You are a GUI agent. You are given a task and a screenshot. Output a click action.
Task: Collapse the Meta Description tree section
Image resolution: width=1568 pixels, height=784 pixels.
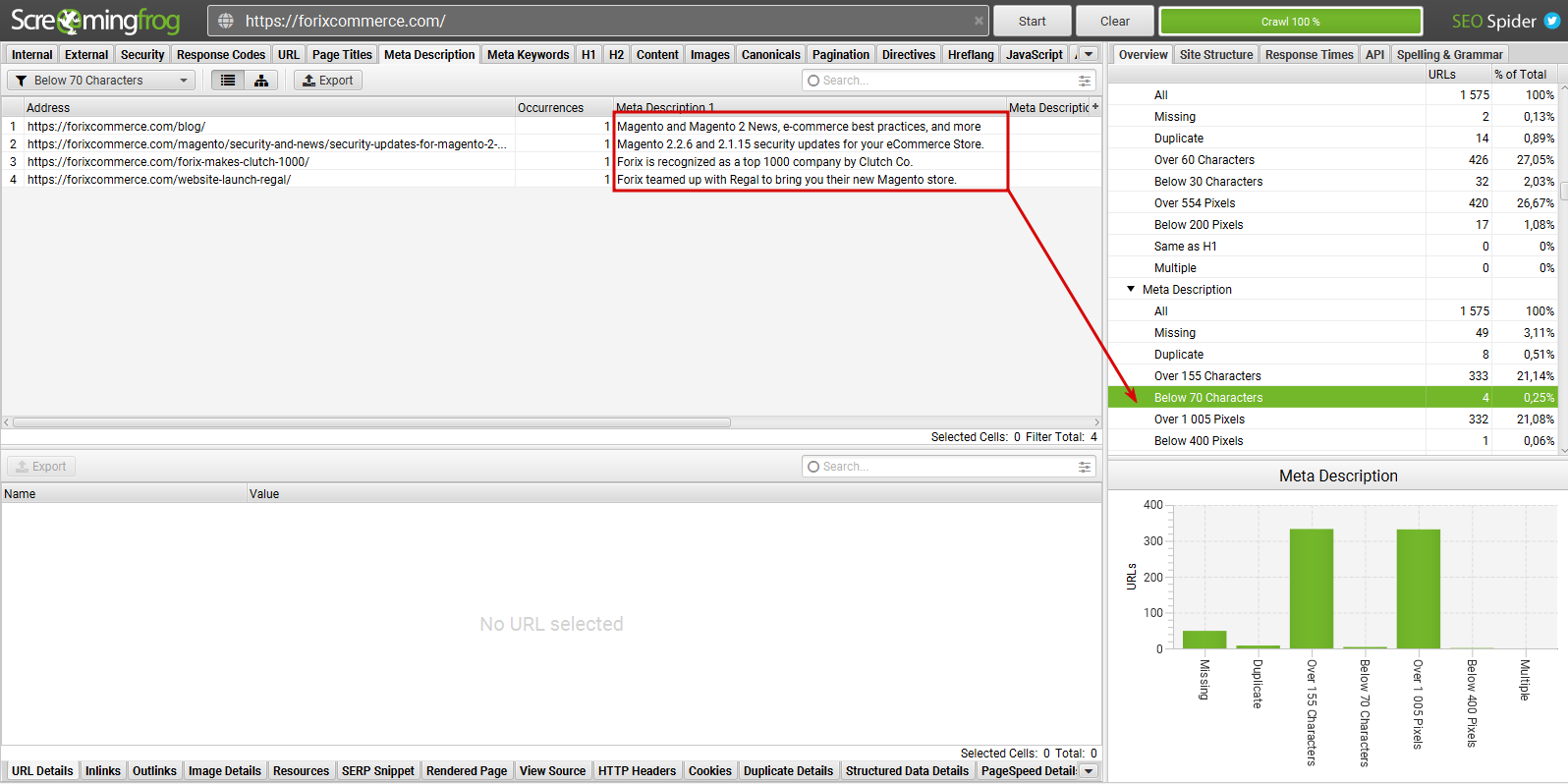pos(1131,289)
